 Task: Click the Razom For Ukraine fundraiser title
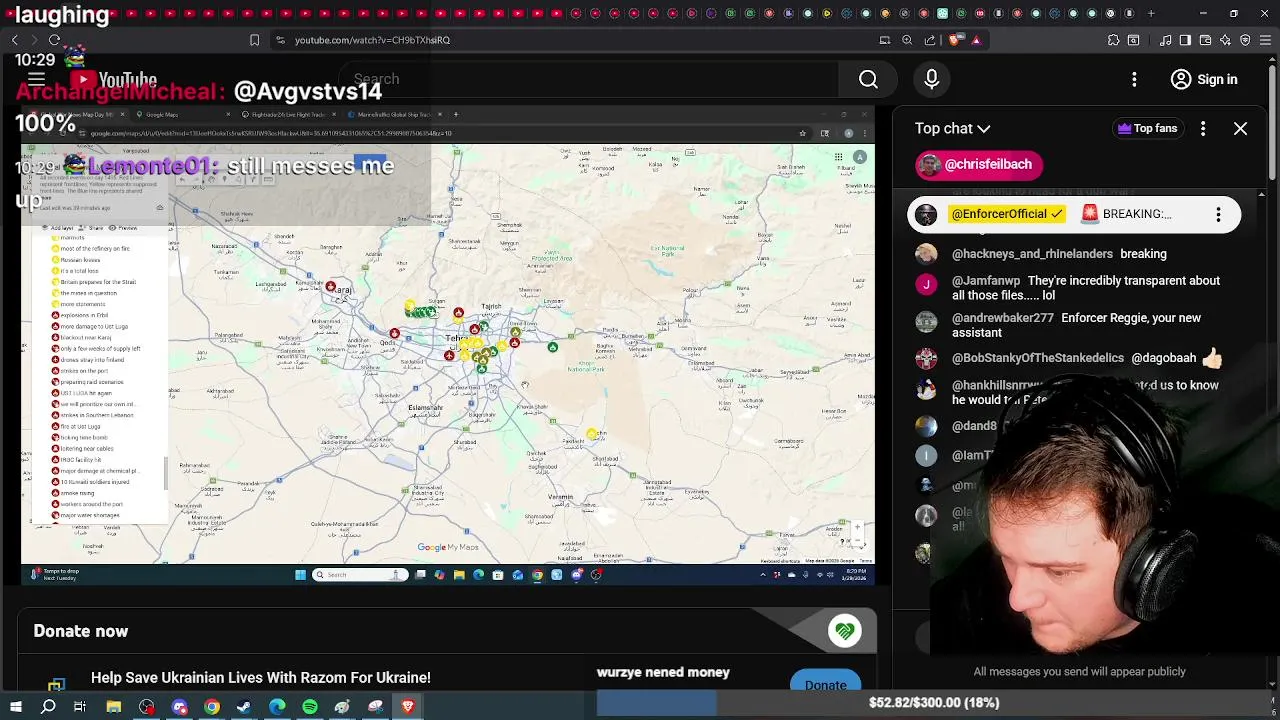pyautogui.click(x=261, y=677)
